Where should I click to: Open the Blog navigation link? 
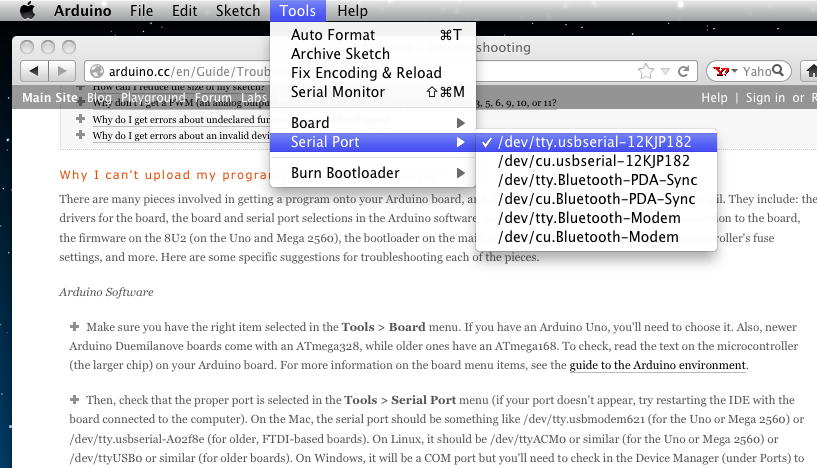pos(99,98)
